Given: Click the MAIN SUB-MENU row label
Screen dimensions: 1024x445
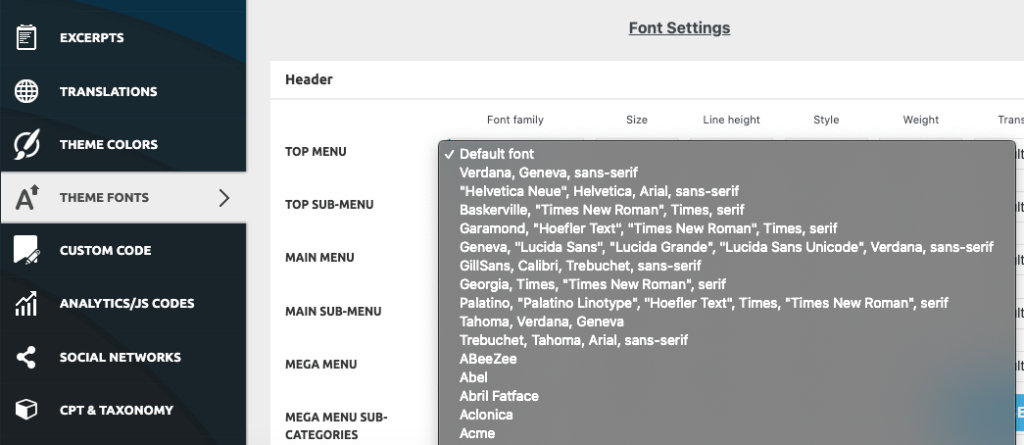Looking at the screenshot, I should click(333, 311).
